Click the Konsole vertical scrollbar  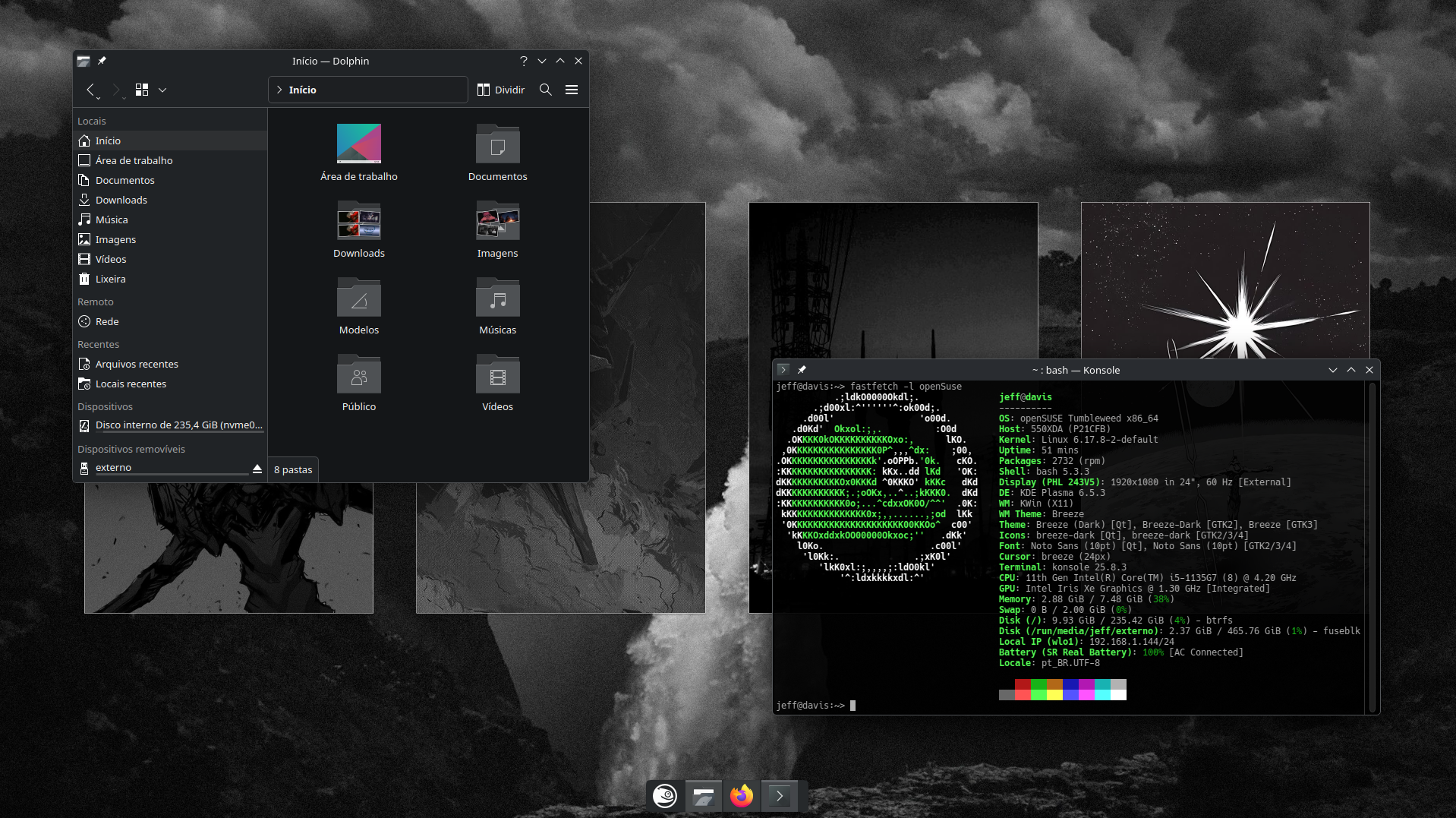coord(1372,547)
